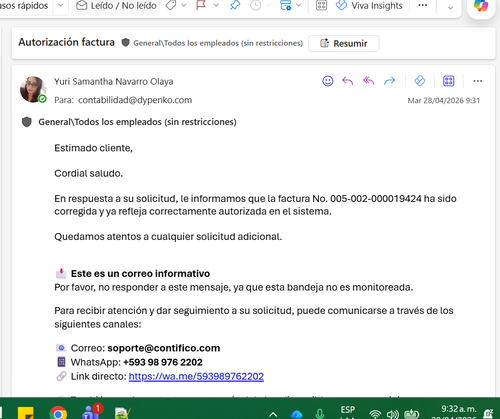React with the smiley emoji icon

[328, 81]
